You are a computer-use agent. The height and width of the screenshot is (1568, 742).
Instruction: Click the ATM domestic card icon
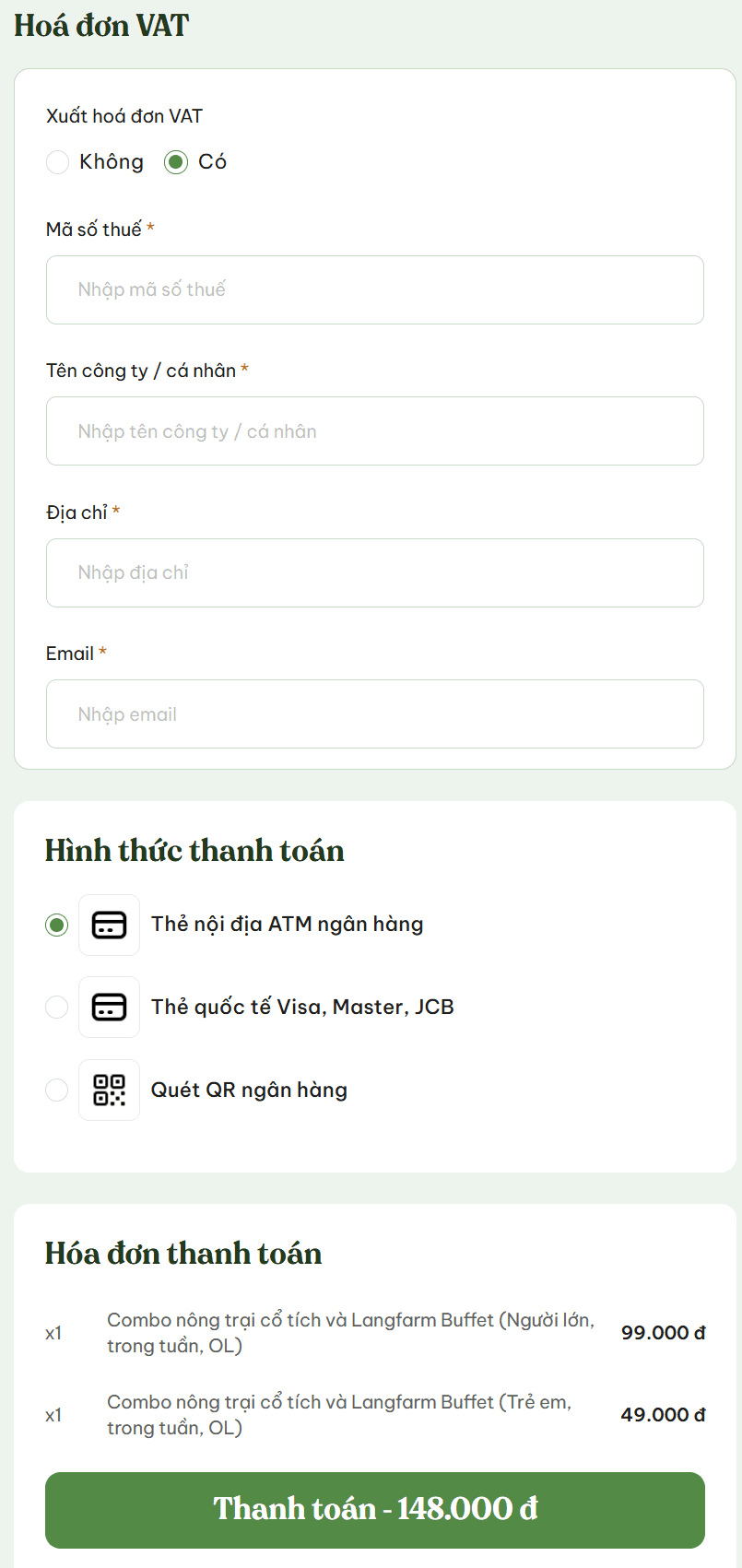pos(109,925)
